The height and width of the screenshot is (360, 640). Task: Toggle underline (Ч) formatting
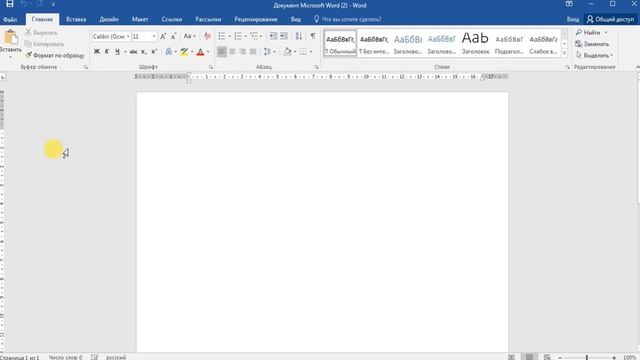point(118,51)
